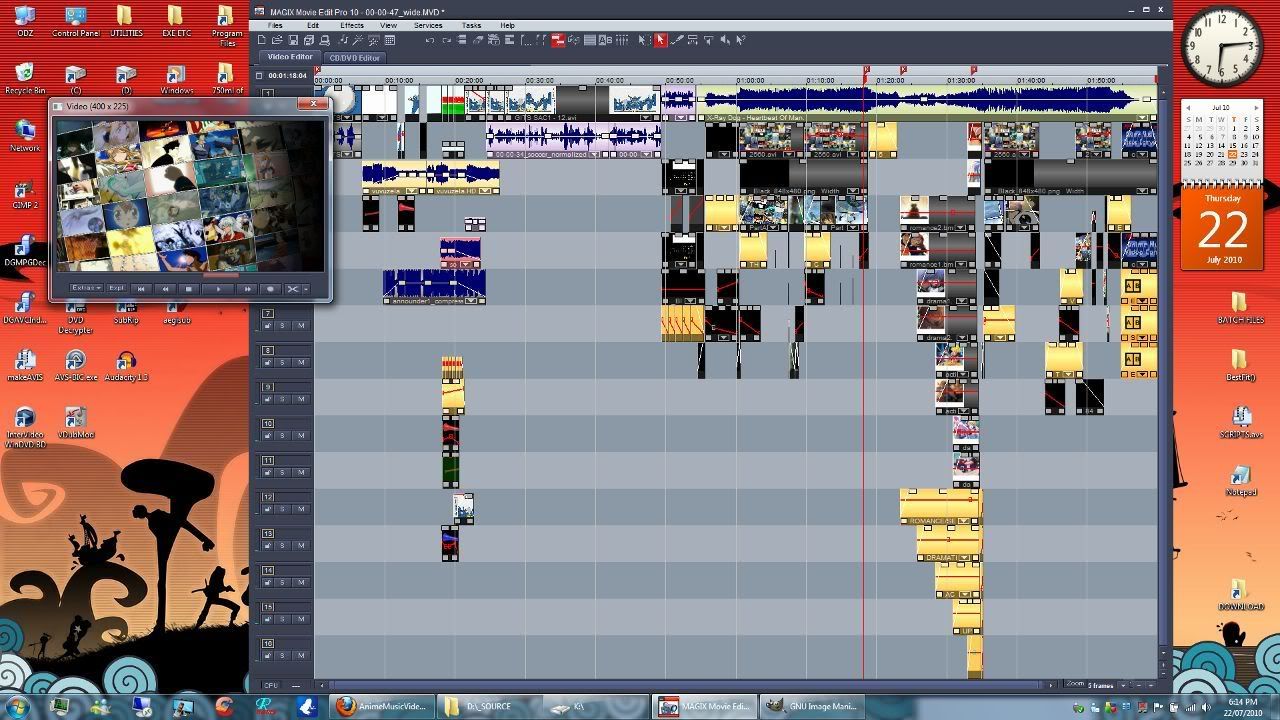Viewport: 1280px width, 720px height.
Task: Mute track 16 with M button
Action: pyautogui.click(x=300, y=655)
